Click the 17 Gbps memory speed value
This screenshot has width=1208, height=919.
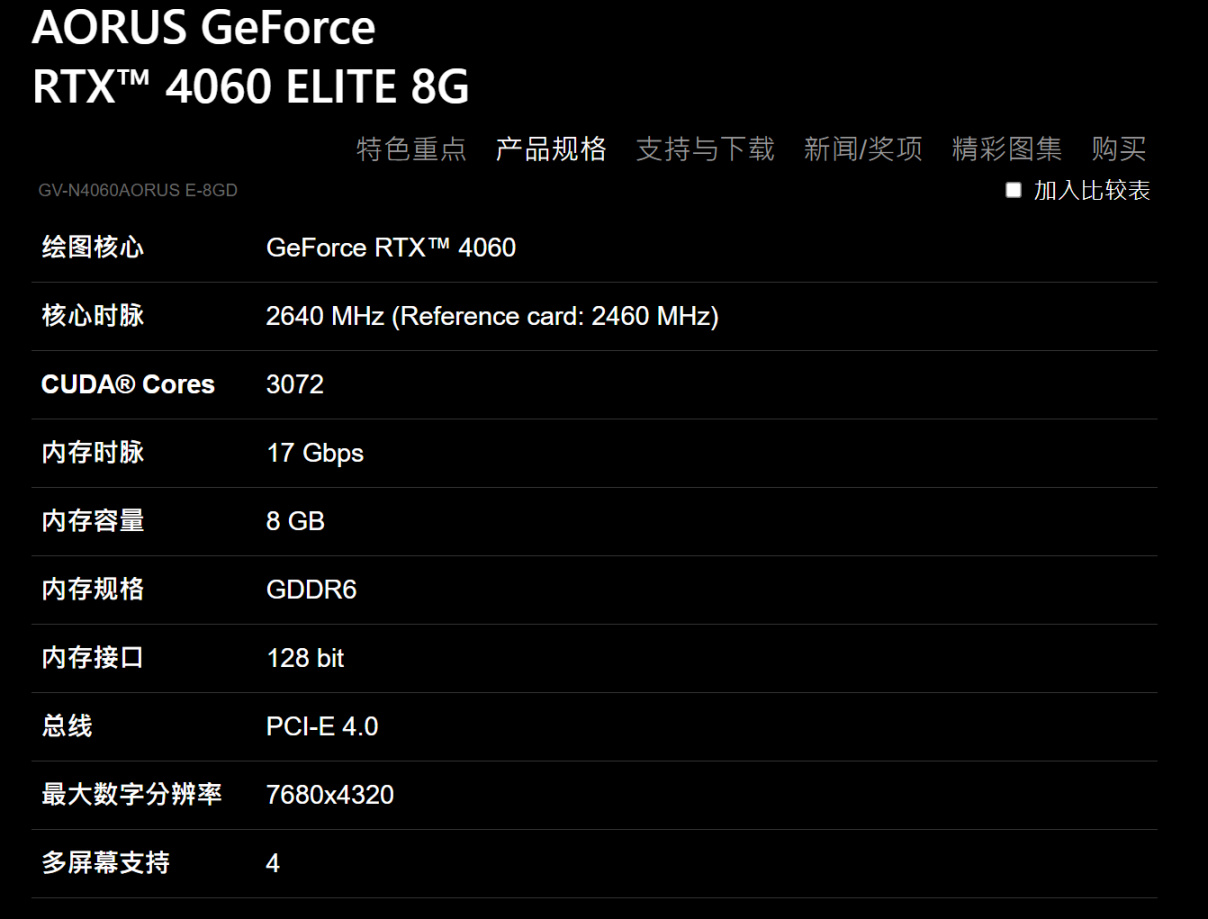tap(315, 453)
